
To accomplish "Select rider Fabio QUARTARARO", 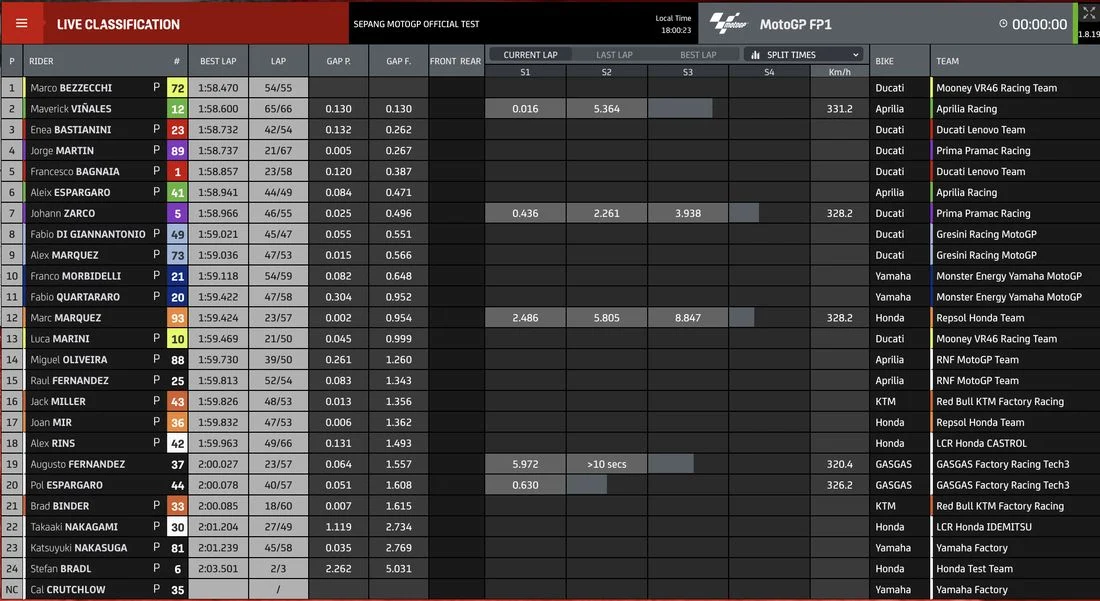I will coord(75,297).
